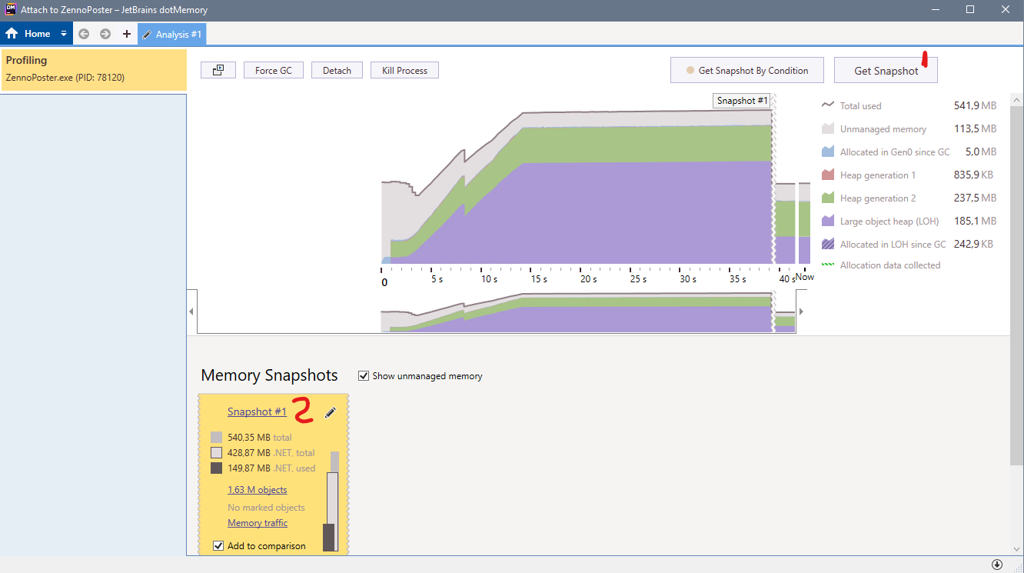Viewport: 1024px width, 573px height.
Task: Open the Home dropdown arrow
Action: [64, 34]
